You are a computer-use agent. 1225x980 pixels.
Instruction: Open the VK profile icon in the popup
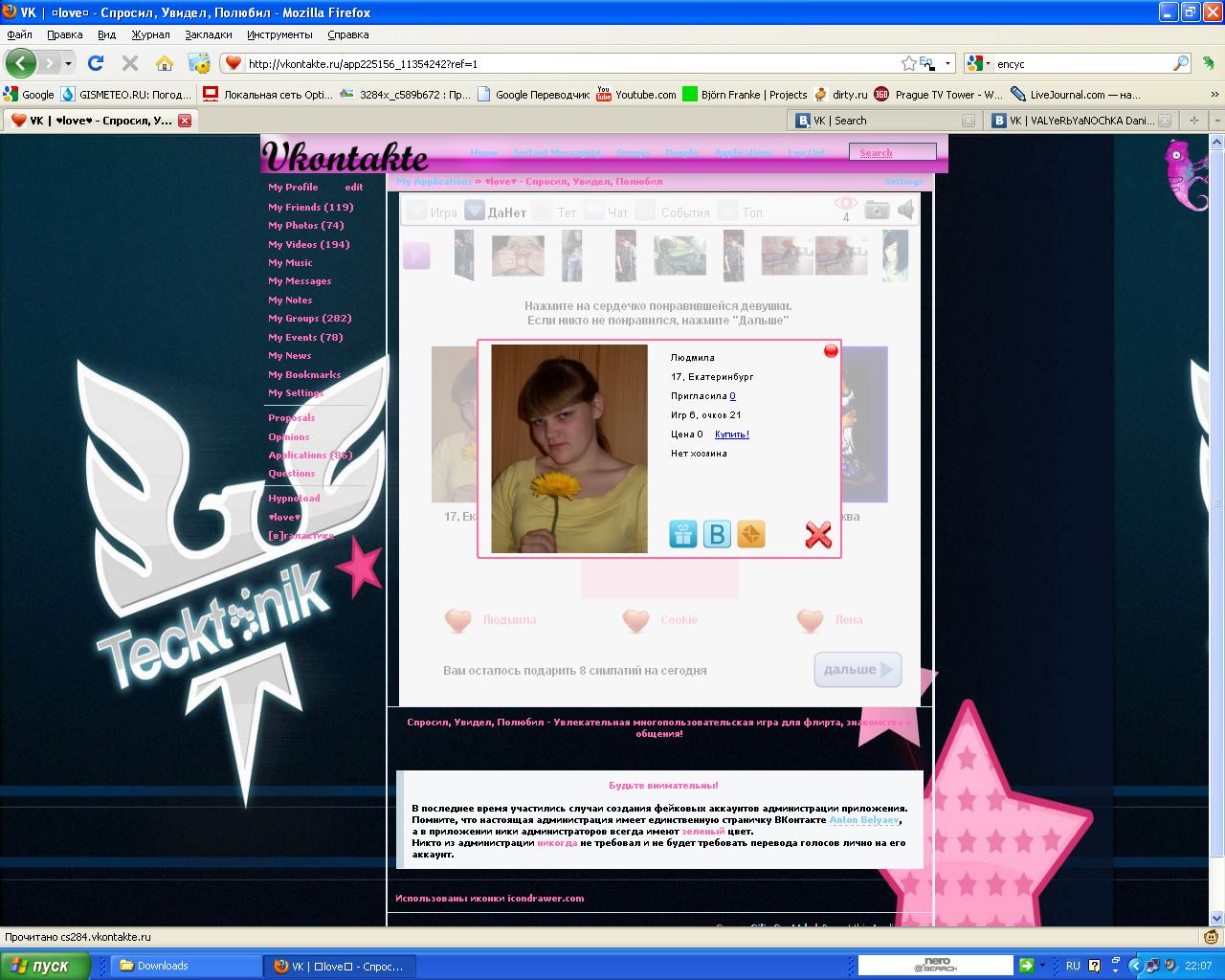point(717,534)
